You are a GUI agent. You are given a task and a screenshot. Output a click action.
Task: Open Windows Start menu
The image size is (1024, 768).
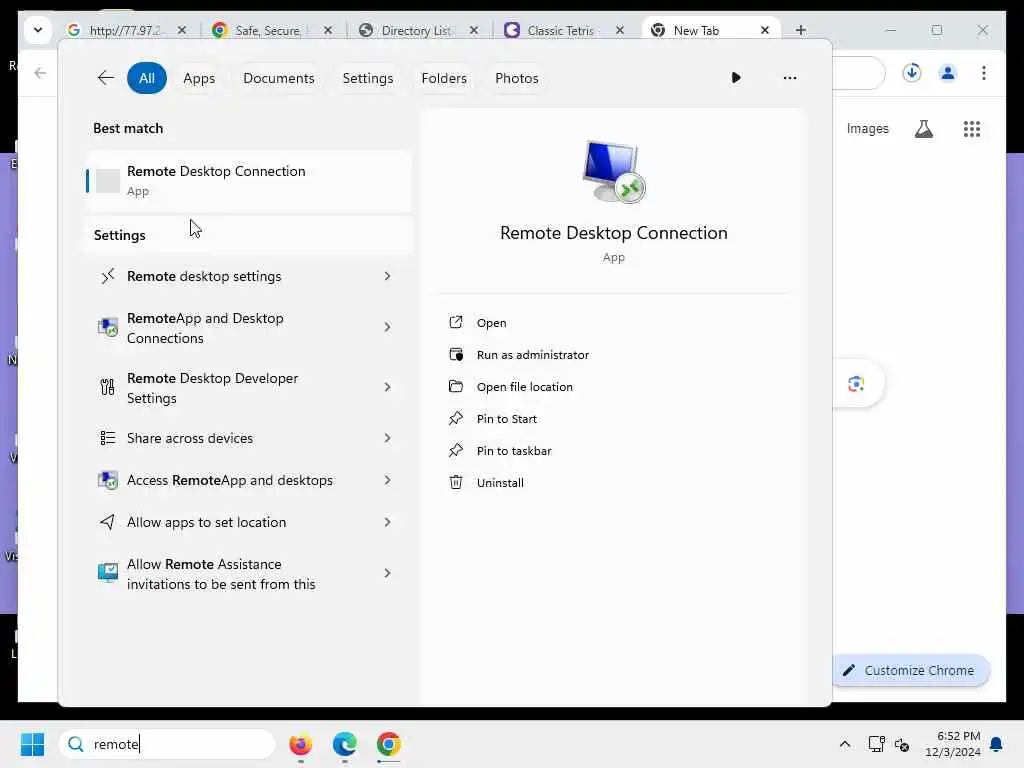32,744
